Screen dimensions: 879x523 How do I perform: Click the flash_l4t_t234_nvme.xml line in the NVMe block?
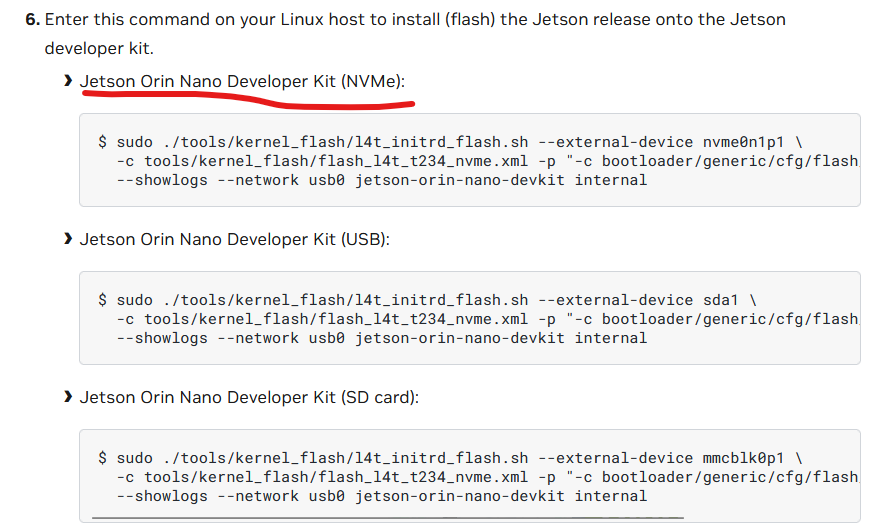(x=488, y=161)
